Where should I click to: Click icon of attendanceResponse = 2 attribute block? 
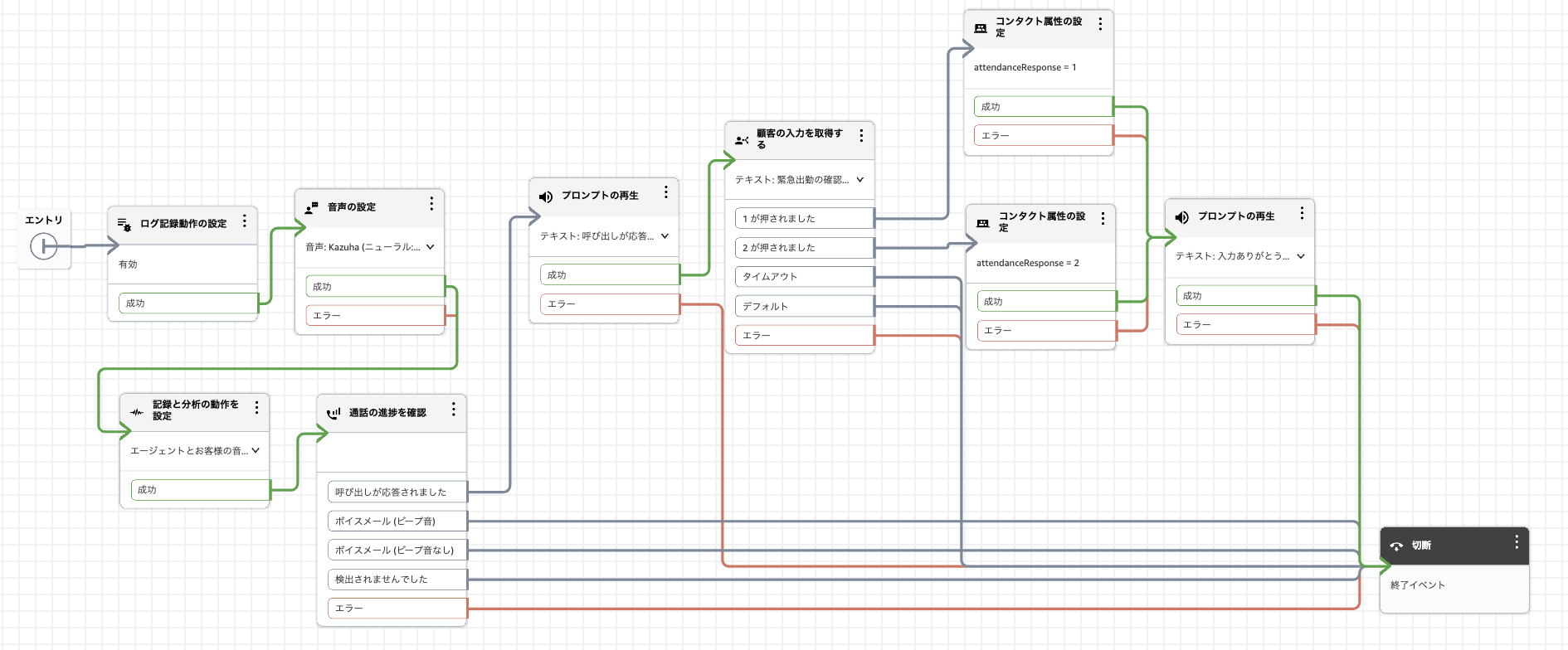coord(983,223)
